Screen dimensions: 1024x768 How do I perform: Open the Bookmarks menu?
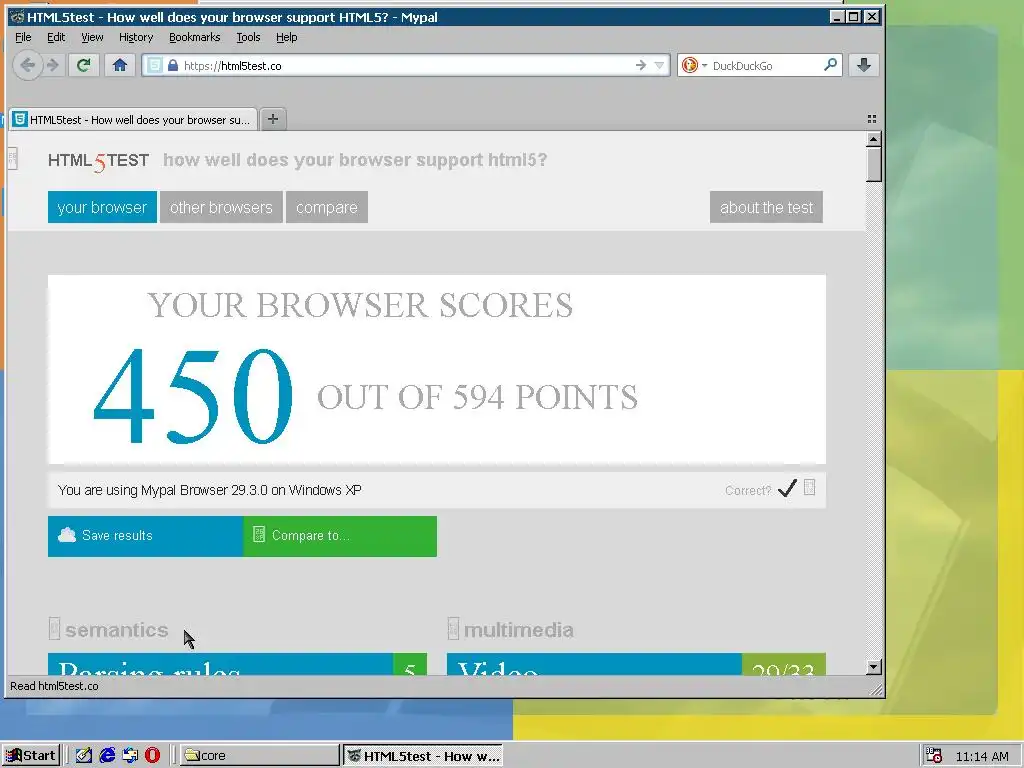point(195,37)
